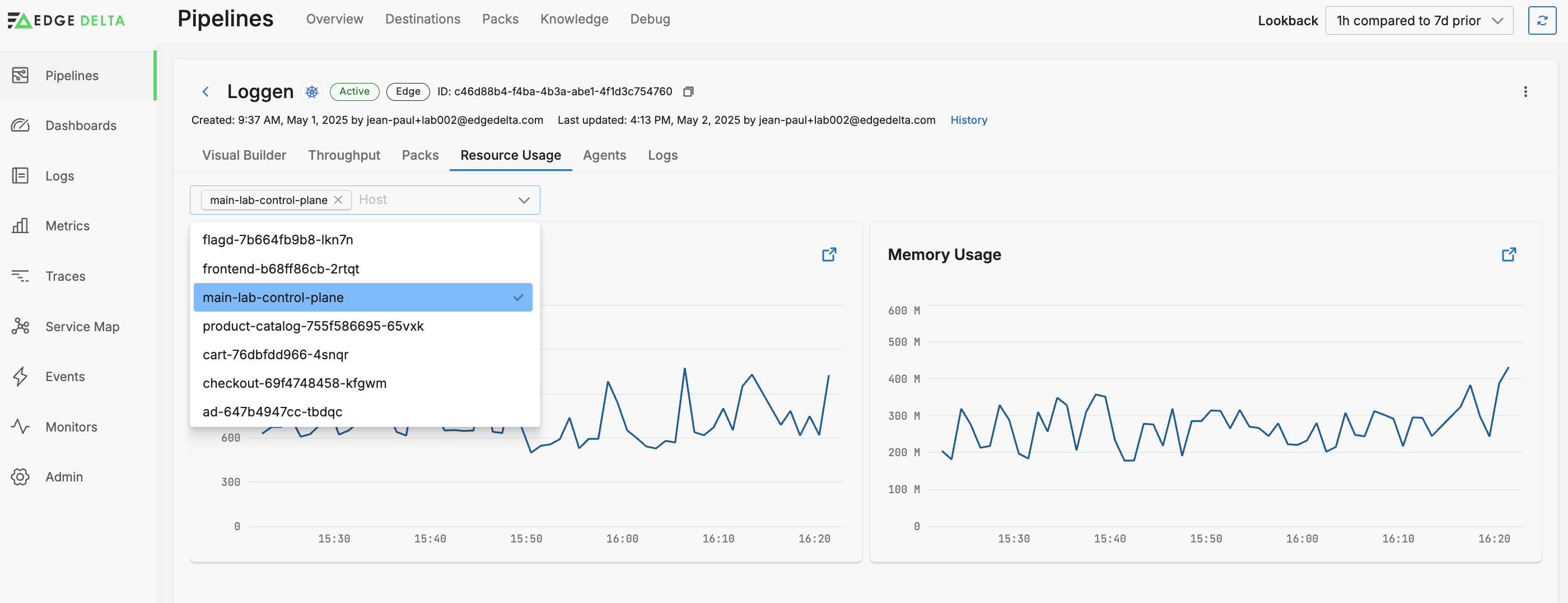Screen dimensions: 1568x603
Task: Collapse the Host dropdown using its chevron
Action: (524, 200)
